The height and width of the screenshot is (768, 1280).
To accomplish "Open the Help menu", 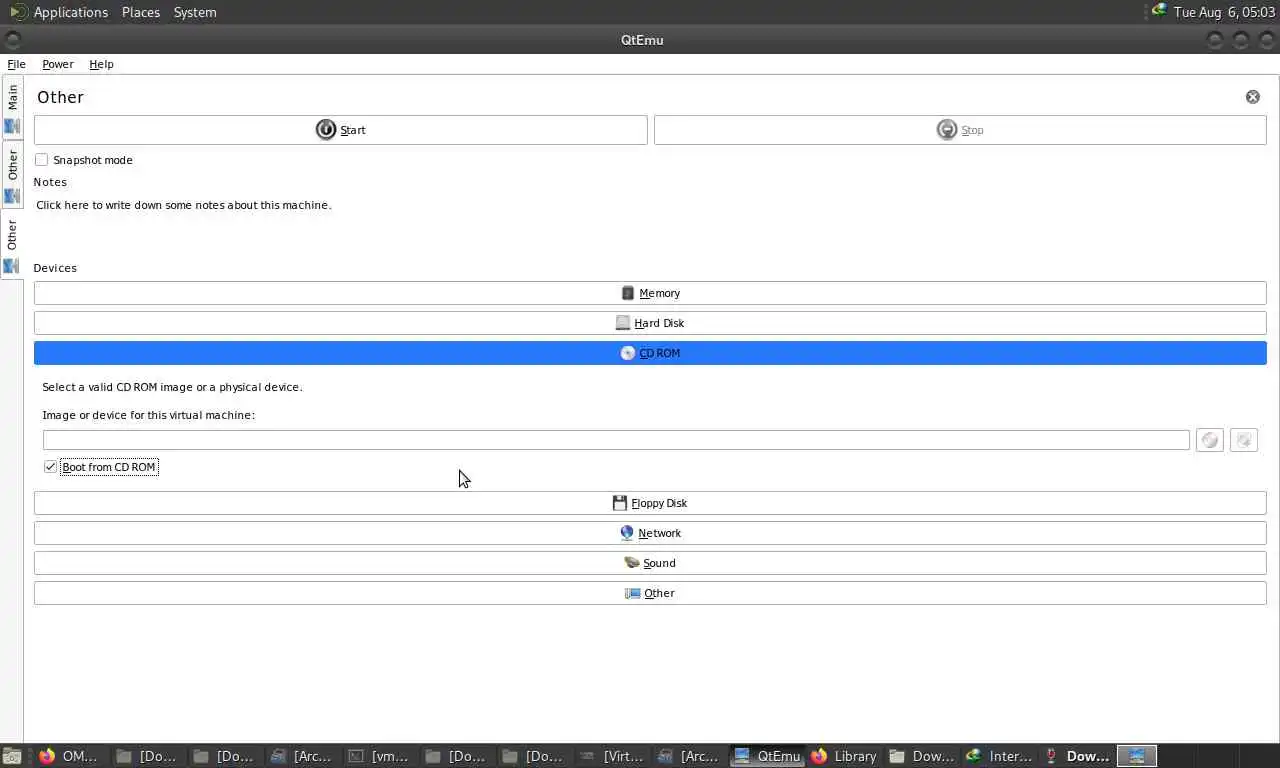I will coord(101,64).
